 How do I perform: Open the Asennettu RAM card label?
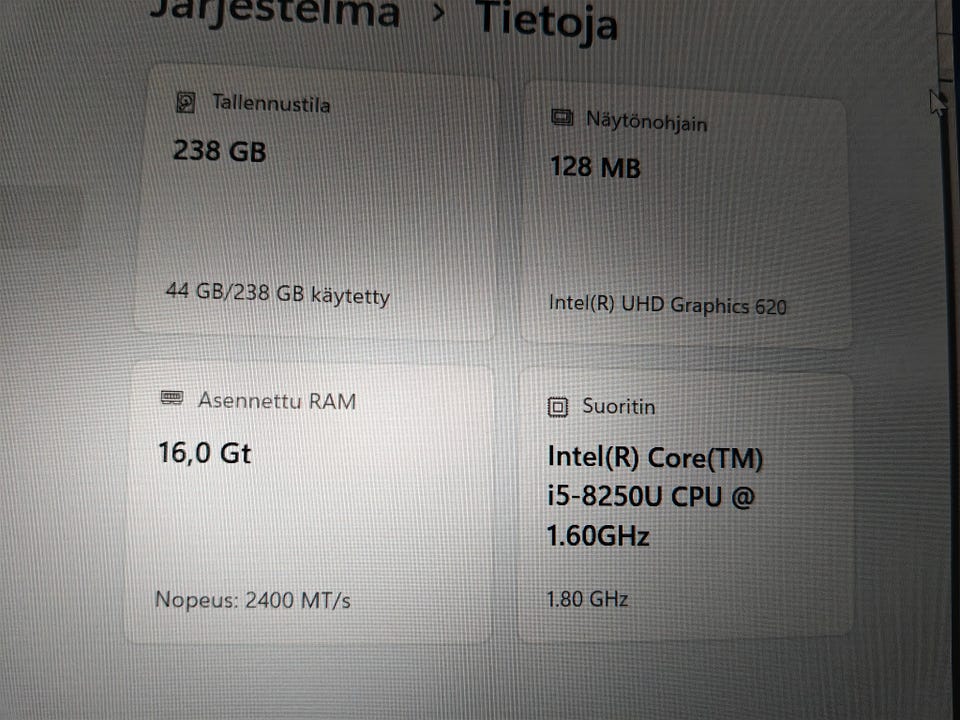277,401
